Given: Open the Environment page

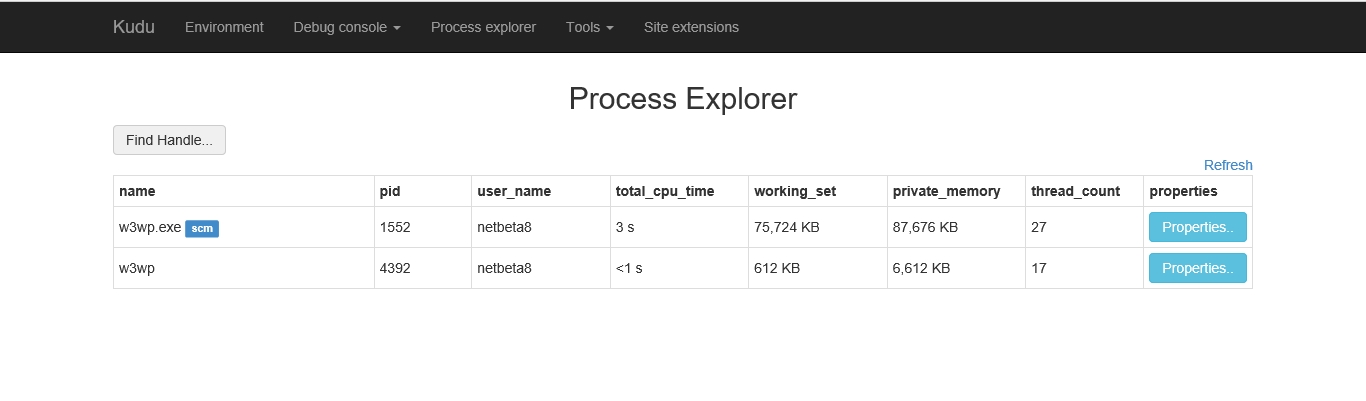Looking at the screenshot, I should 224,27.
